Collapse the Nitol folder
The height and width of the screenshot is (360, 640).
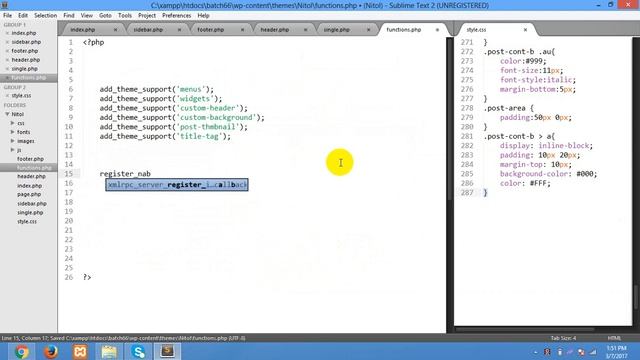tap(7, 114)
